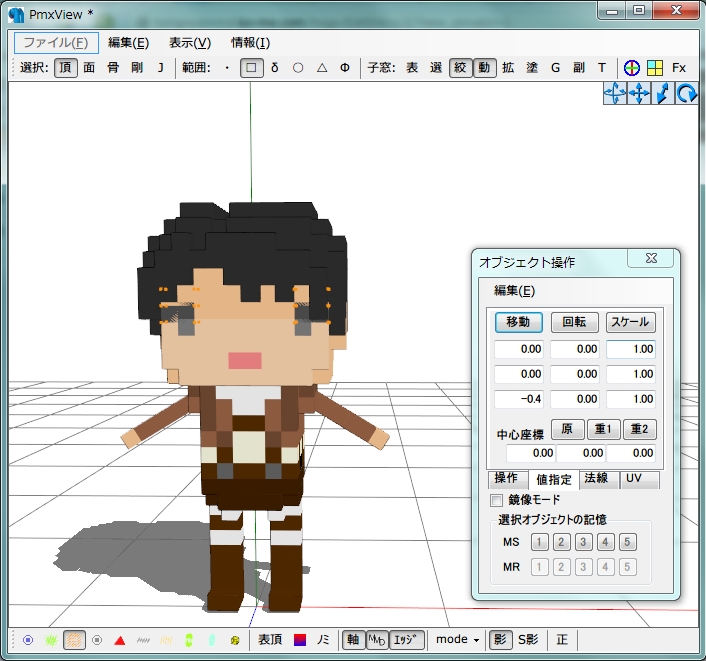Viewport: 706px width, 661px height.
Task: Click the yellow slanted lines icon
Action: [166, 640]
